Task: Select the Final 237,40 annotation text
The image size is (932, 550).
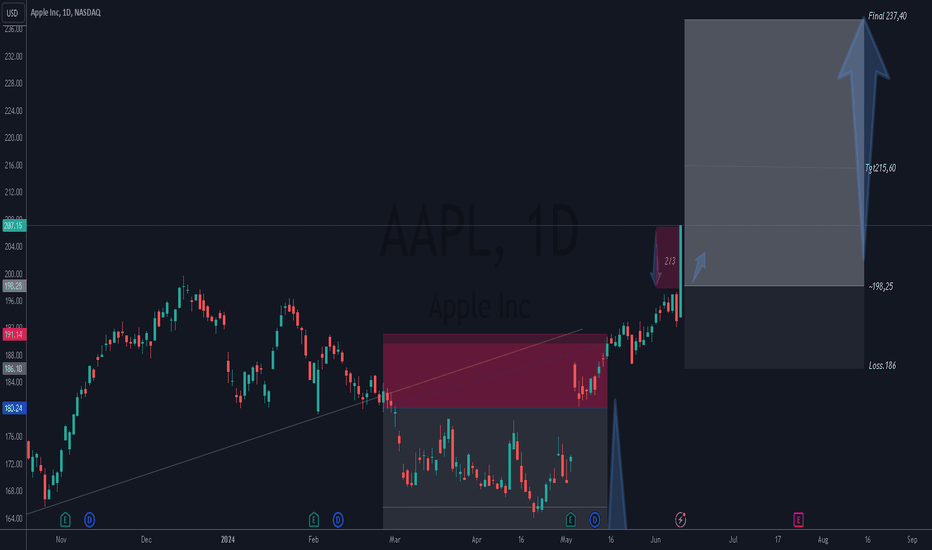Action: (x=887, y=16)
